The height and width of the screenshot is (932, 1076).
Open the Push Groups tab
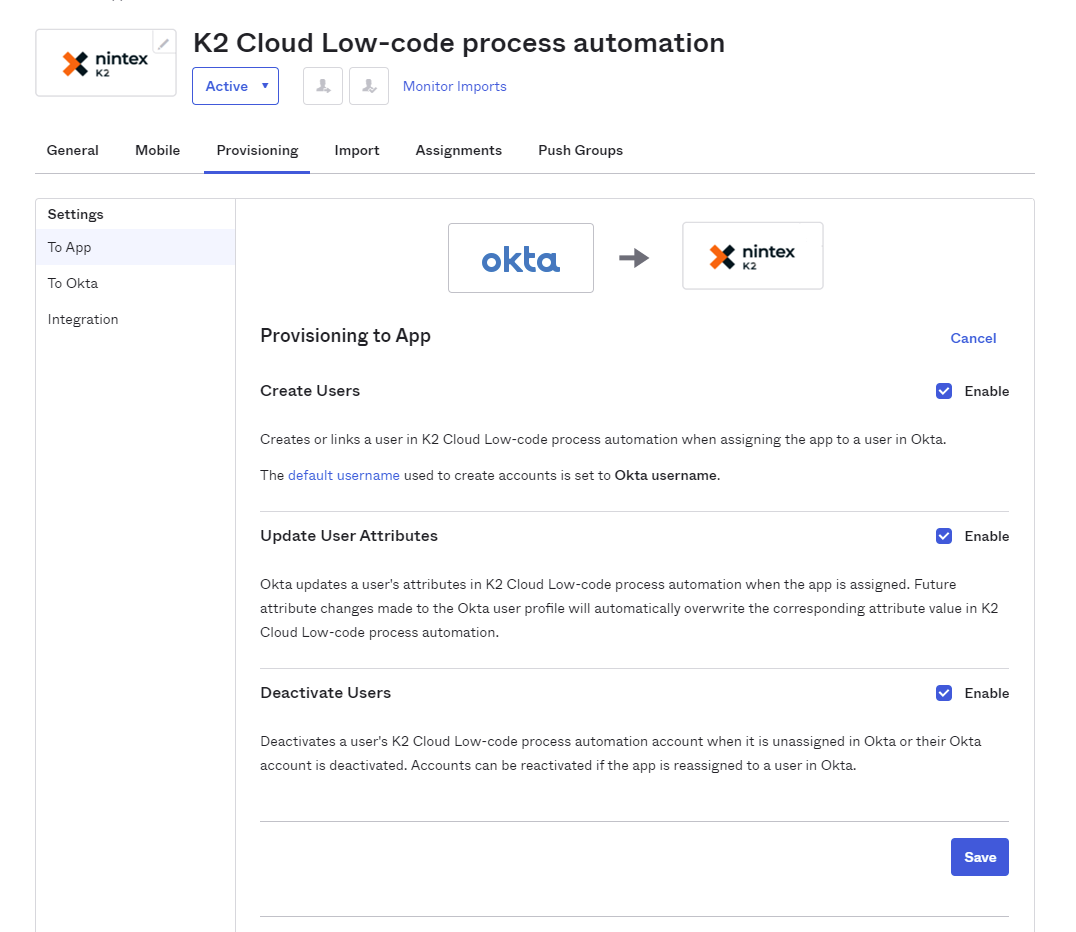(580, 151)
